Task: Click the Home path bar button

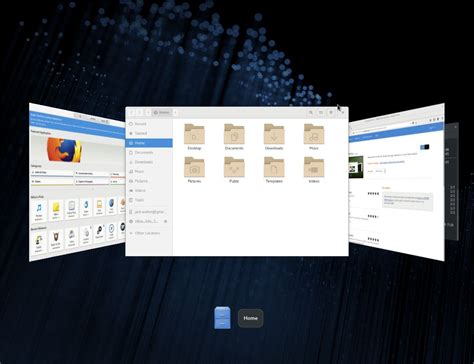Action: [161, 113]
